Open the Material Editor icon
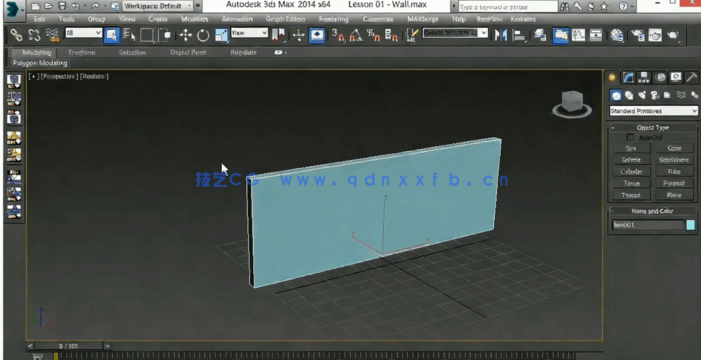The height and width of the screenshot is (360, 701). click(x=617, y=35)
